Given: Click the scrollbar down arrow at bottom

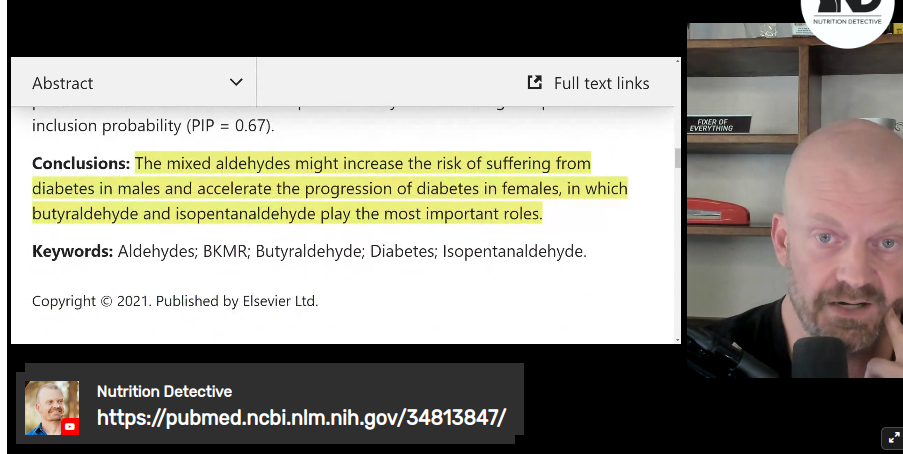Looking at the screenshot, I should click(677, 339).
